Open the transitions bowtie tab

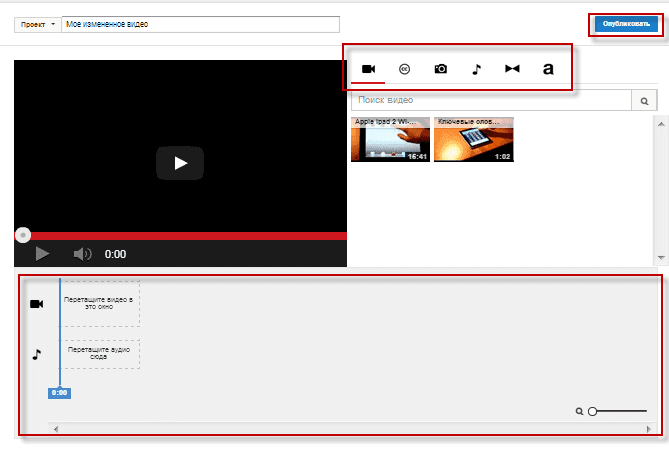click(512, 69)
